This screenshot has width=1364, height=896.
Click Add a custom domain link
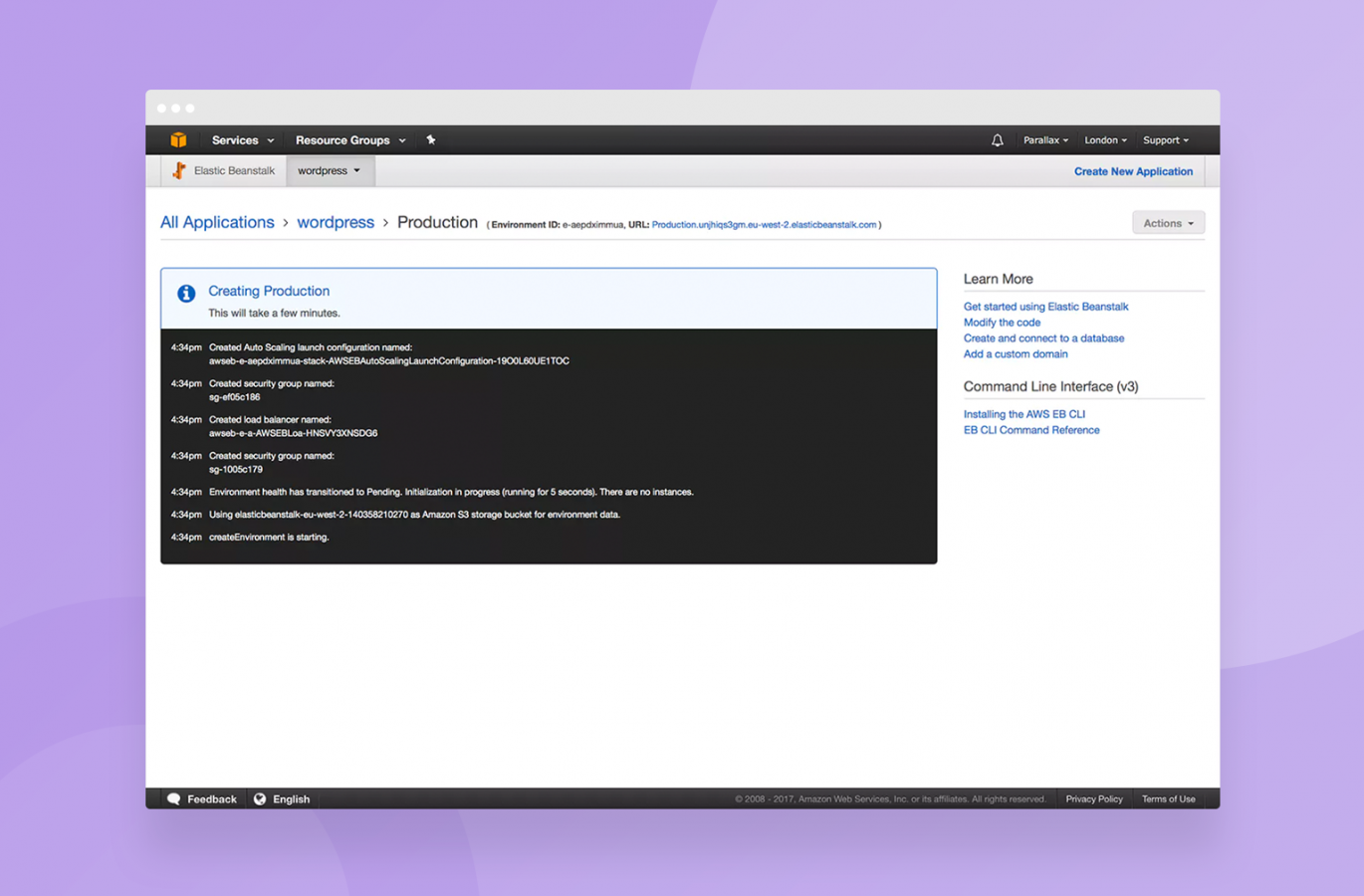coord(1016,354)
